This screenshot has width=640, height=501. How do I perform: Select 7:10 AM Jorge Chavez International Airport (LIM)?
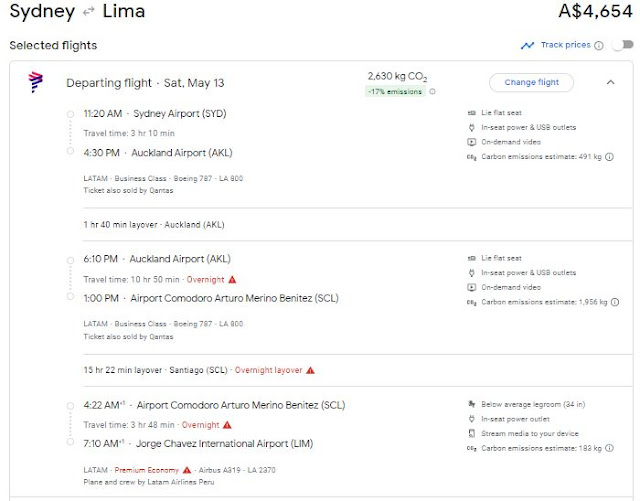198,443
